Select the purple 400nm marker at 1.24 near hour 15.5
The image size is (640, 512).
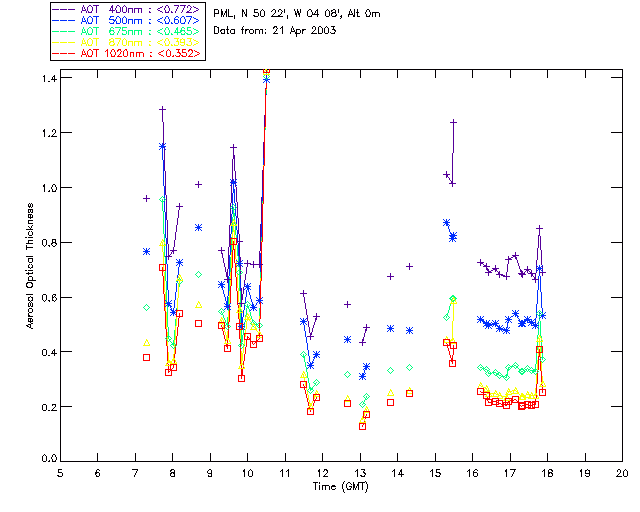click(x=453, y=122)
